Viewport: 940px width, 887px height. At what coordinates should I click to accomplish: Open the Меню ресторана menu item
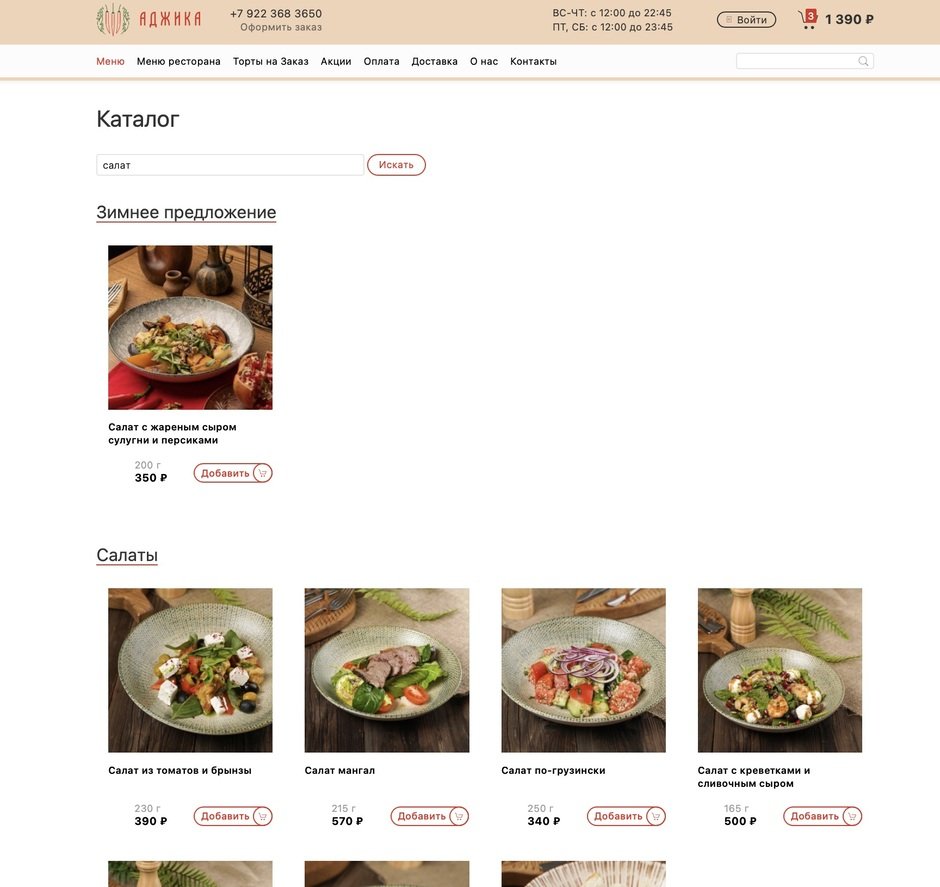click(x=179, y=61)
